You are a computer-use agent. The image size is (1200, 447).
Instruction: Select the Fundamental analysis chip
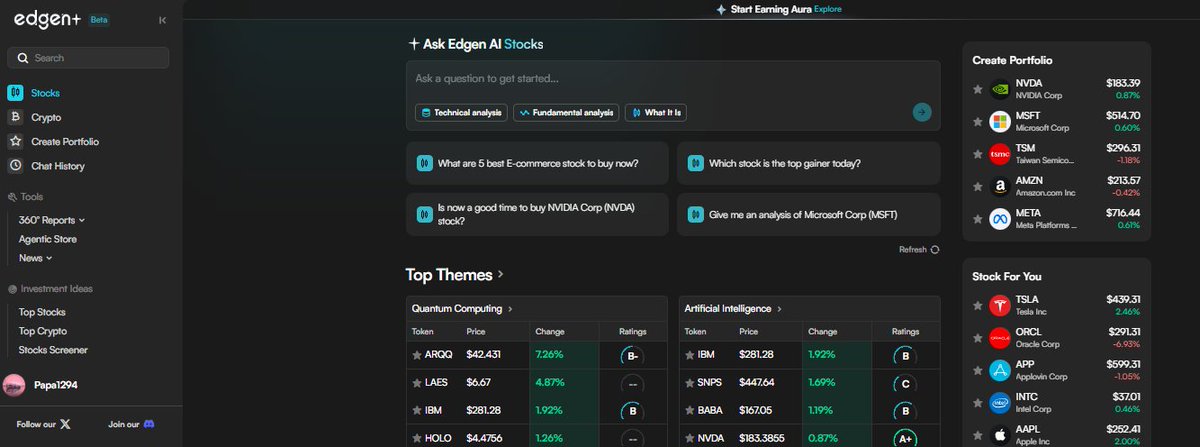click(x=566, y=113)
